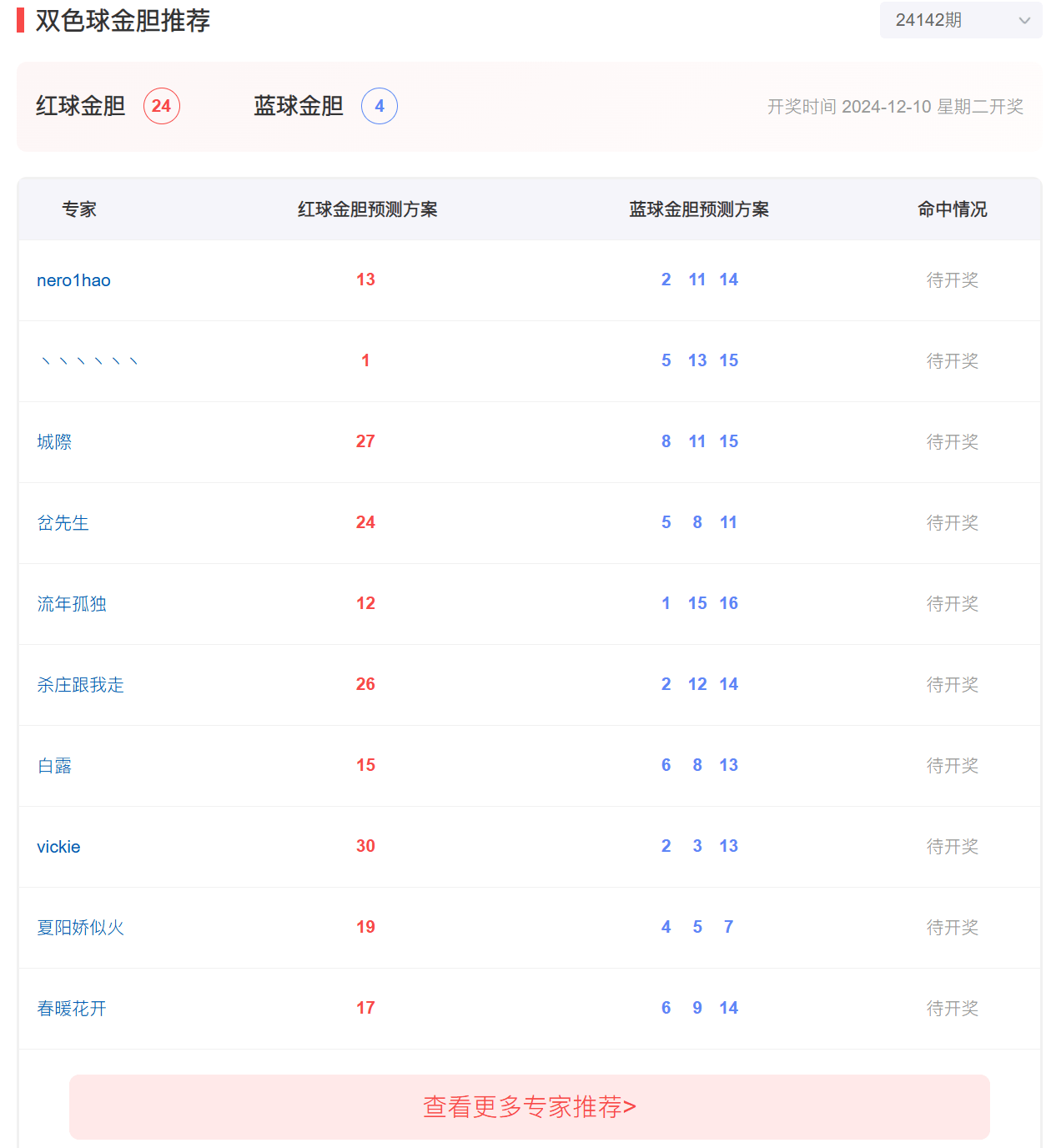This screenshot has height=1148, width=1046.
Task: Click the 开奖时间 2024-12-10 draw date text
Action: click(x=895, y=107)
